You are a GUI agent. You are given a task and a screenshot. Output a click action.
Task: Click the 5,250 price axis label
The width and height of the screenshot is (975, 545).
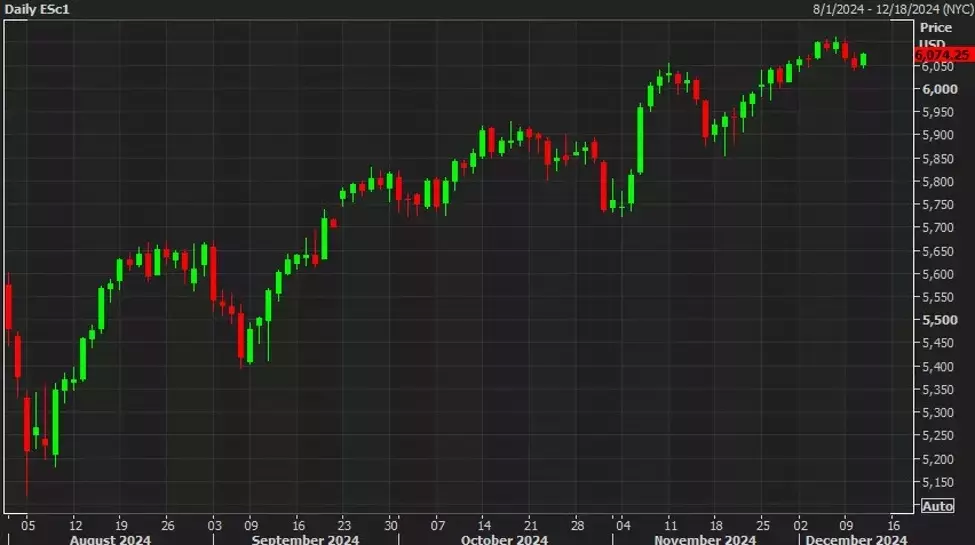pos(937,436)
